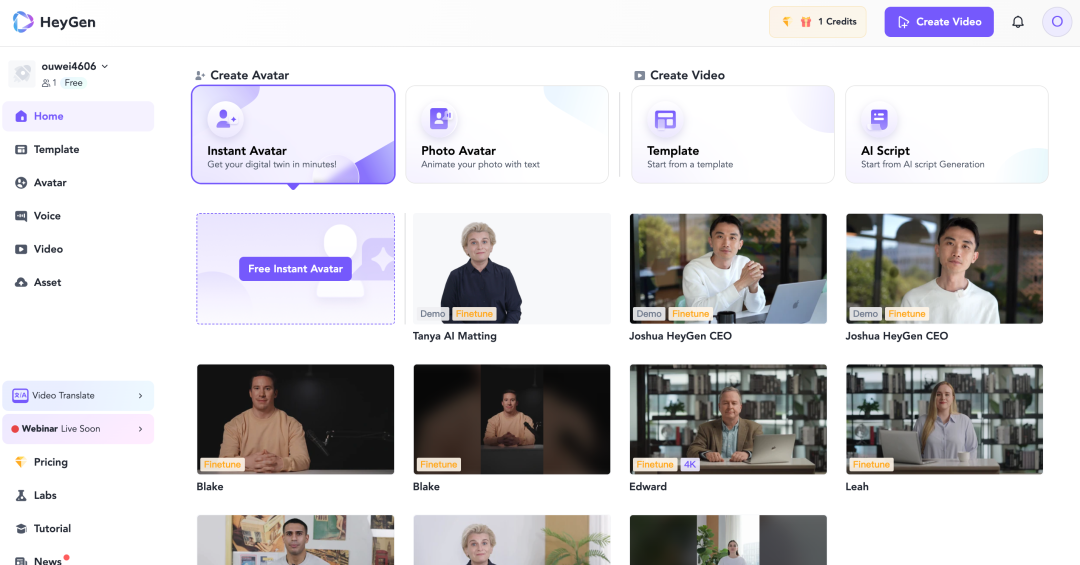Click the Leah name label
The image size is (1080, 565).
857,486
